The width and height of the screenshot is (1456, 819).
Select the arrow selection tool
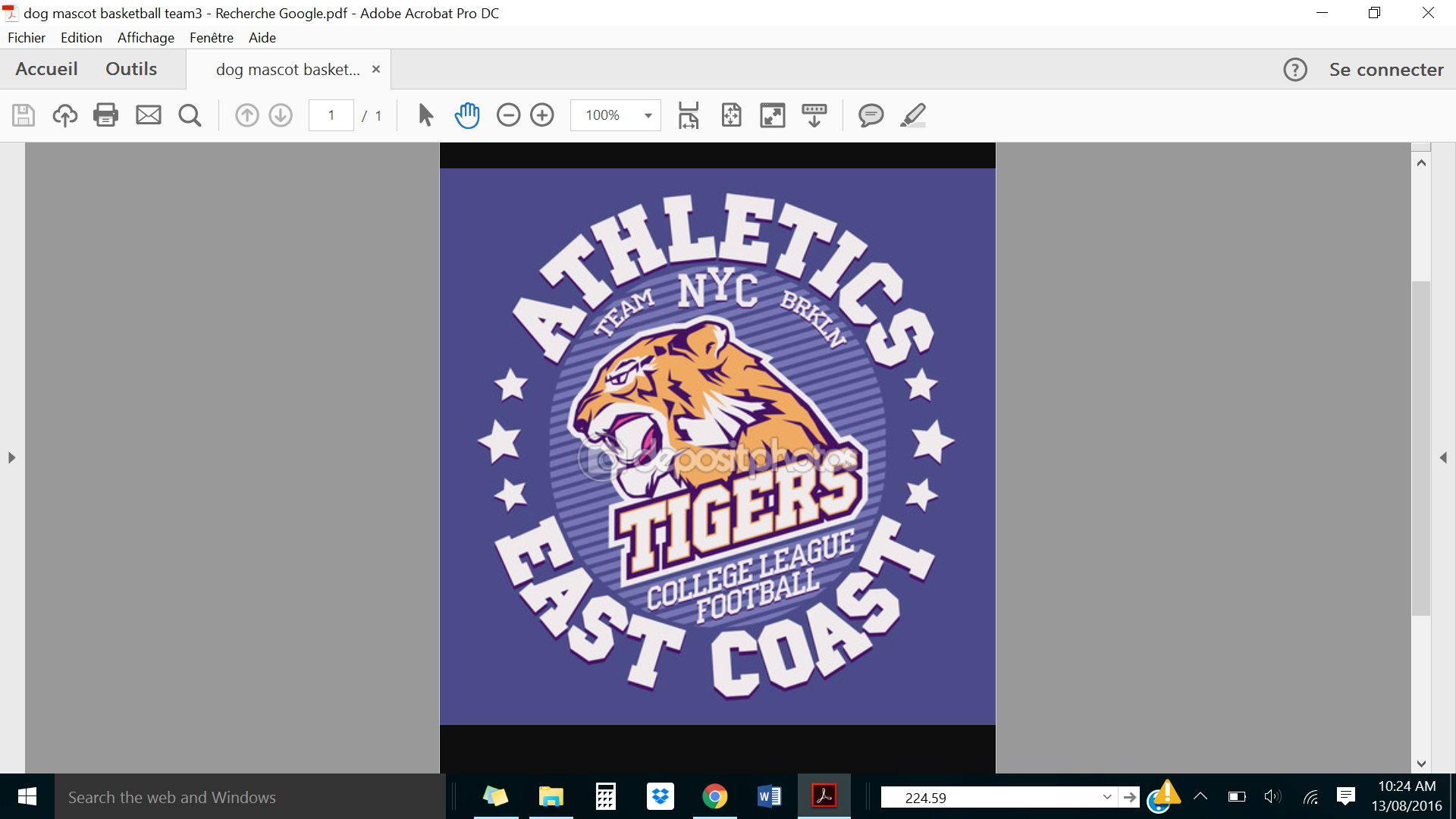[x=425, y=115]
